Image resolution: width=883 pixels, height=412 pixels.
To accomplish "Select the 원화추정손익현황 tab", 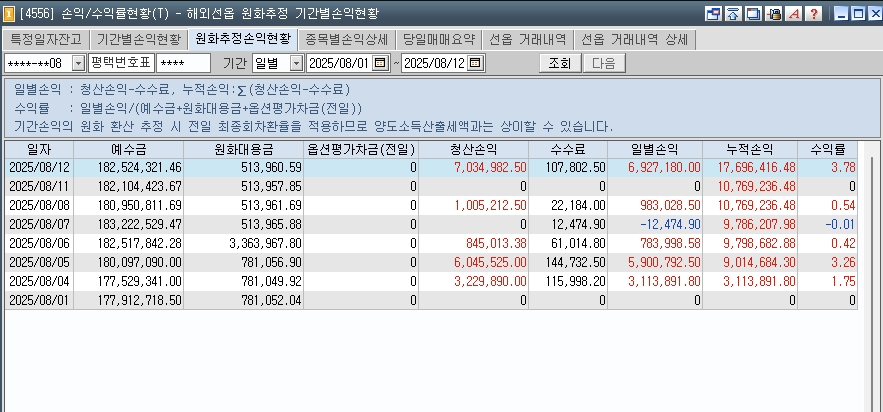I will coord(243,39).
